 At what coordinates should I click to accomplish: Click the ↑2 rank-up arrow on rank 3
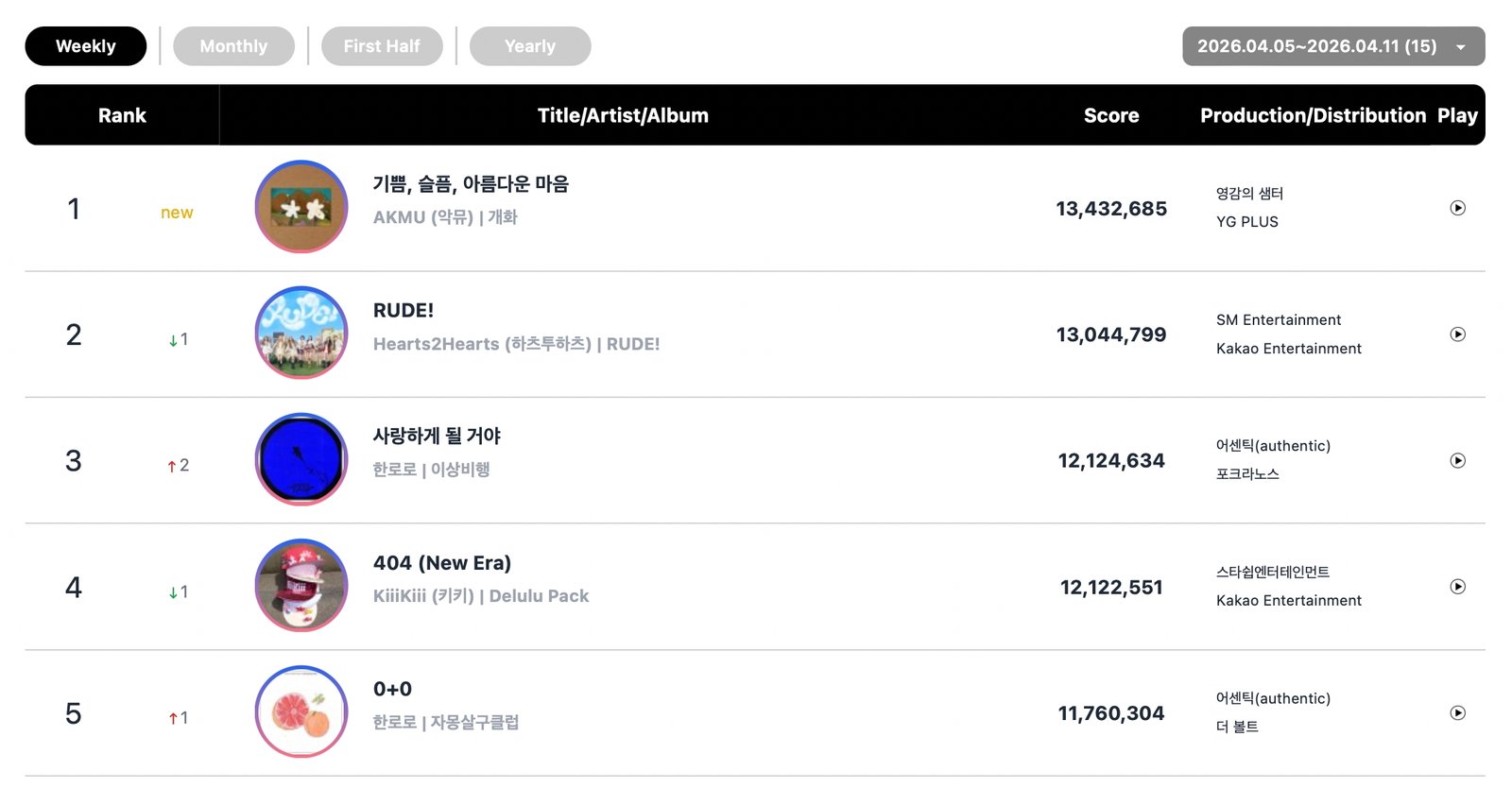(177, 465)
